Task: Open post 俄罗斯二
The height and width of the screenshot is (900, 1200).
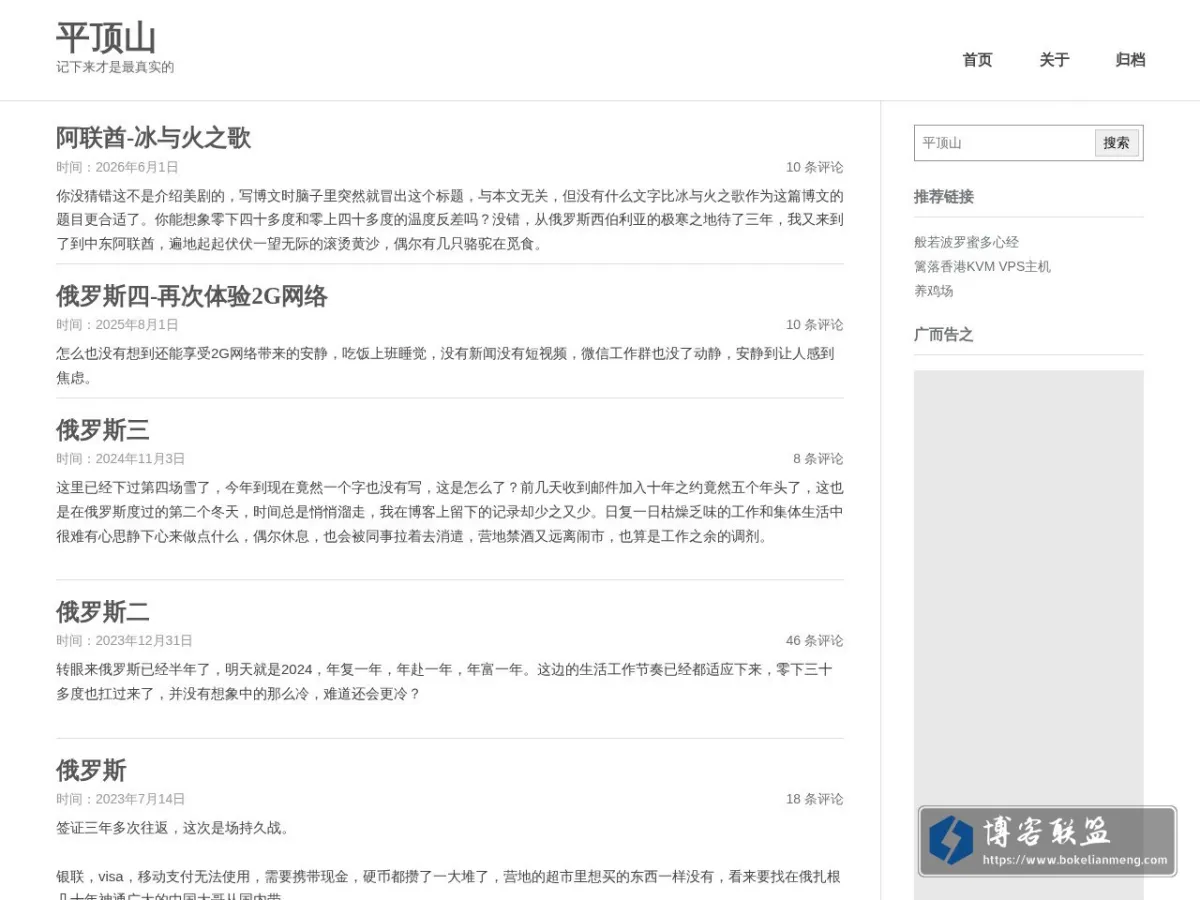Action: click(103, 612)
